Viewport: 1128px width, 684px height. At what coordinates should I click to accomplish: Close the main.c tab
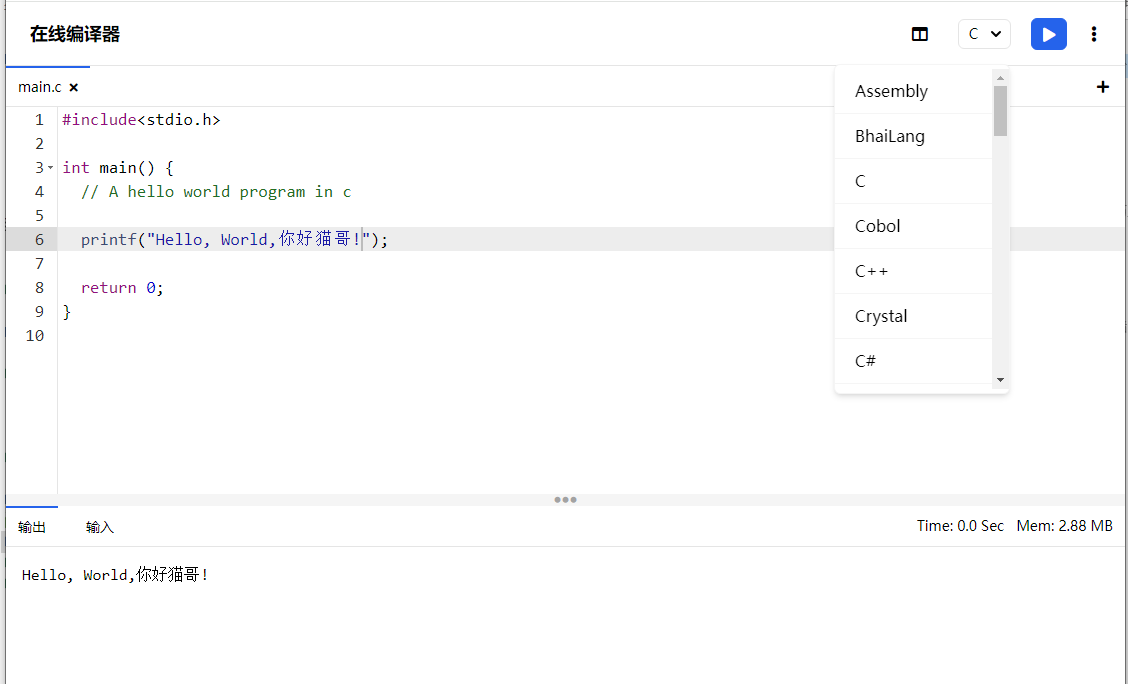coord(74,88)
